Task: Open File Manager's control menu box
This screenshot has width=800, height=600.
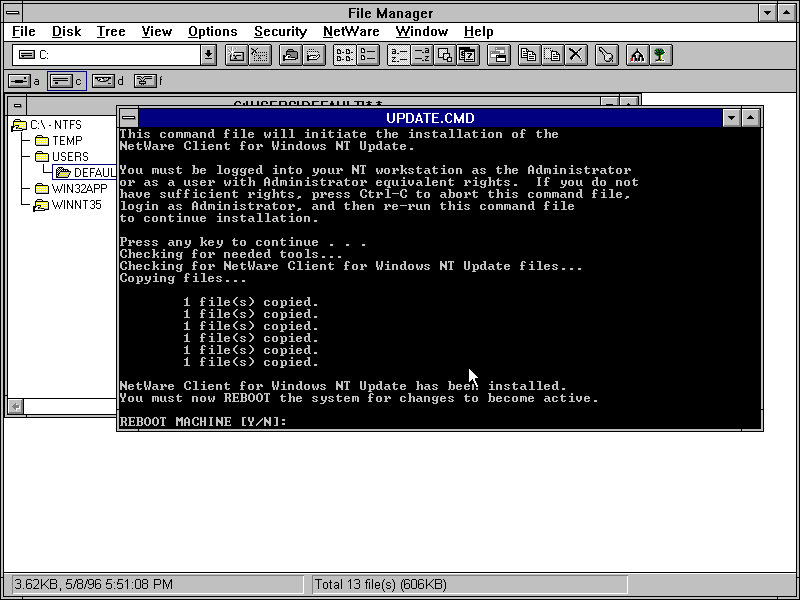Action: (x=14, y=13)
